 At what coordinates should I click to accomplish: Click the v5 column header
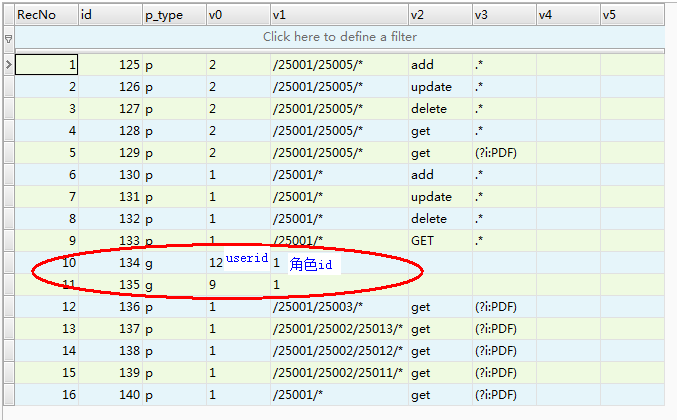[x=632, y=15]
